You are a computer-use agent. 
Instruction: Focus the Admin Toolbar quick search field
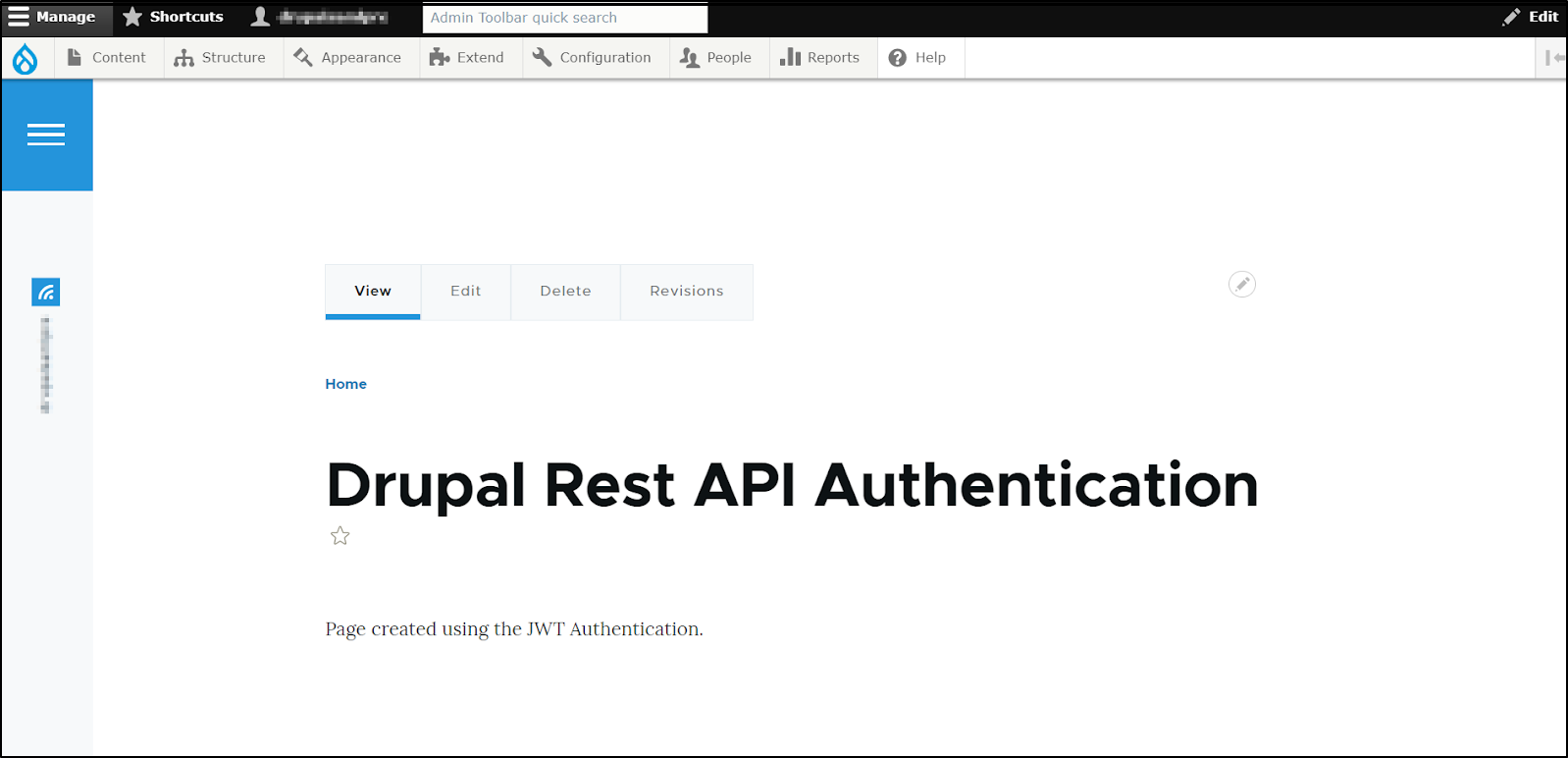click(x=565, y=18)
